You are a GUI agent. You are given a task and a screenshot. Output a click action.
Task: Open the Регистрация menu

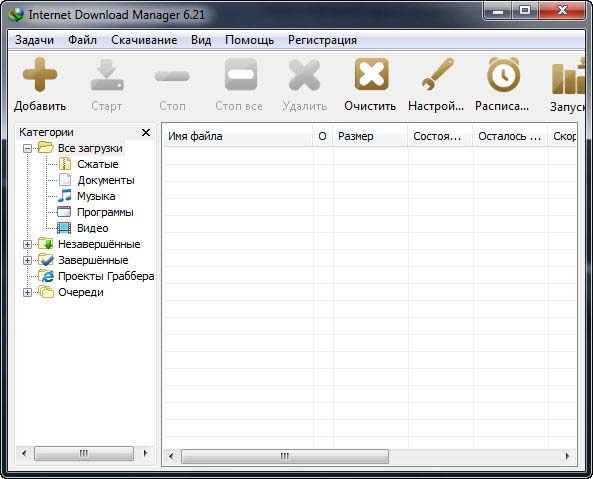click(322, 40)
